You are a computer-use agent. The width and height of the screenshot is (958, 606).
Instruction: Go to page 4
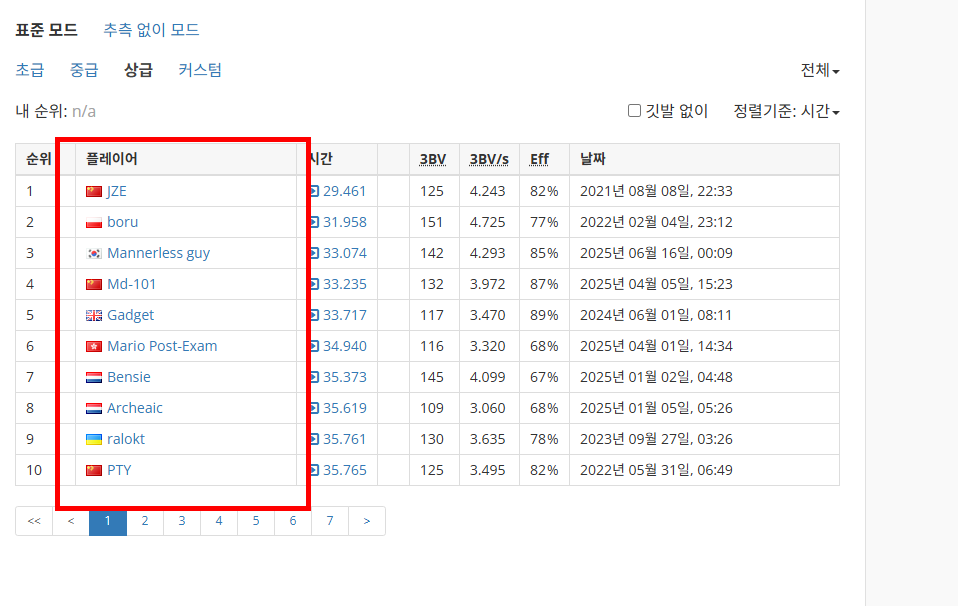[219, 521]
